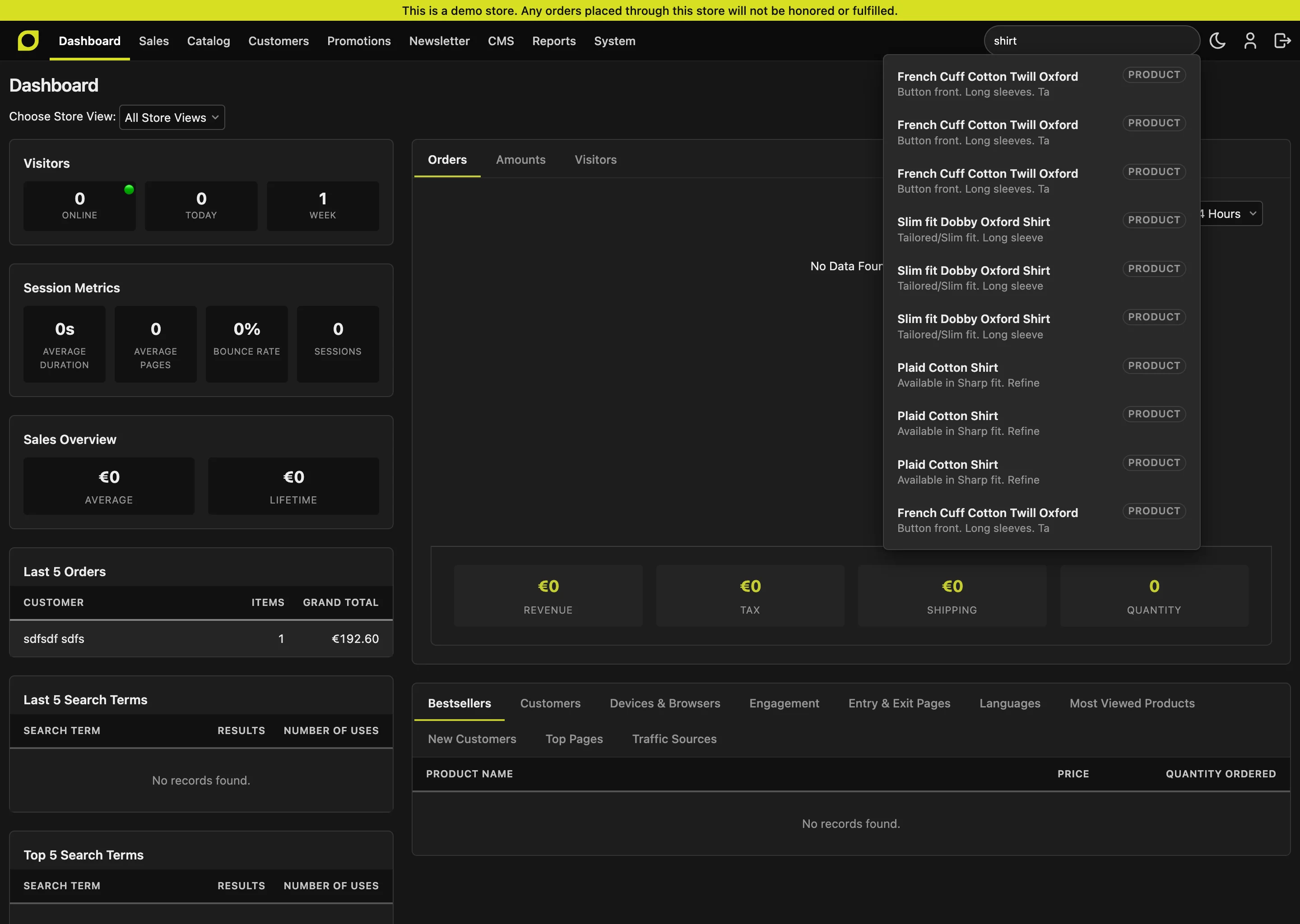Click the logout icon
The image size is (1300, 924).
click(1282, 41)
